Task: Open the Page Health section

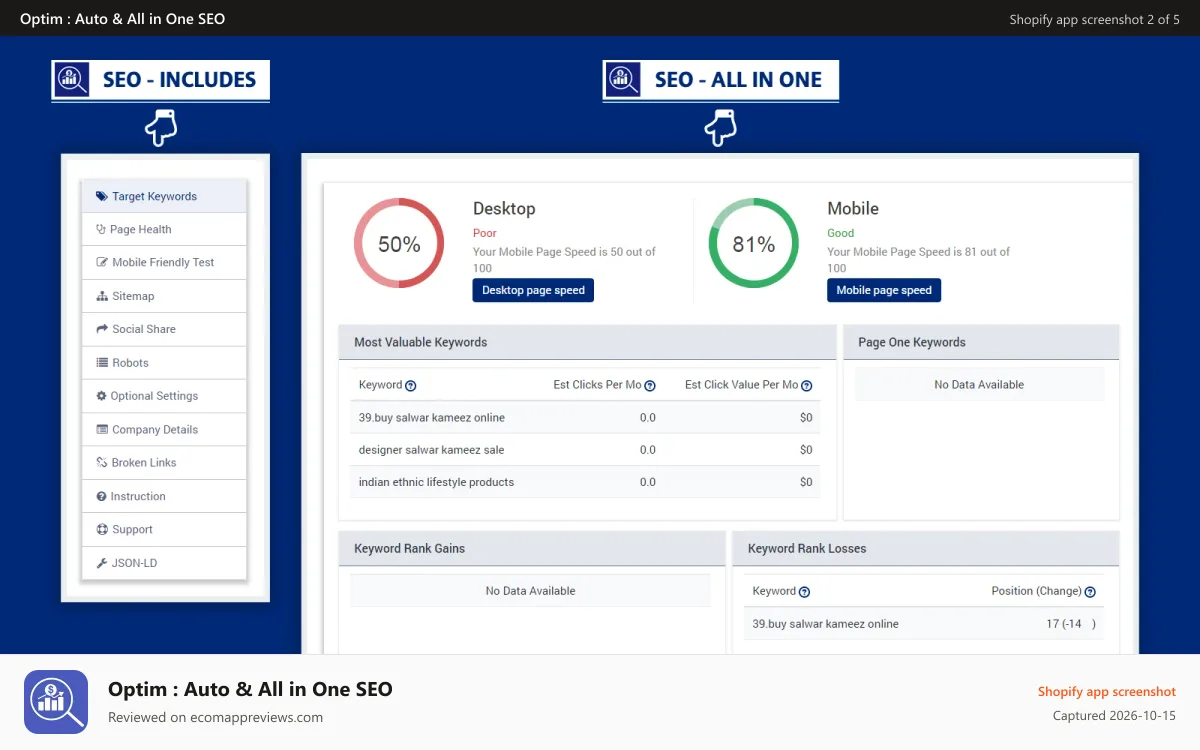Action: (x=164, y=230)
